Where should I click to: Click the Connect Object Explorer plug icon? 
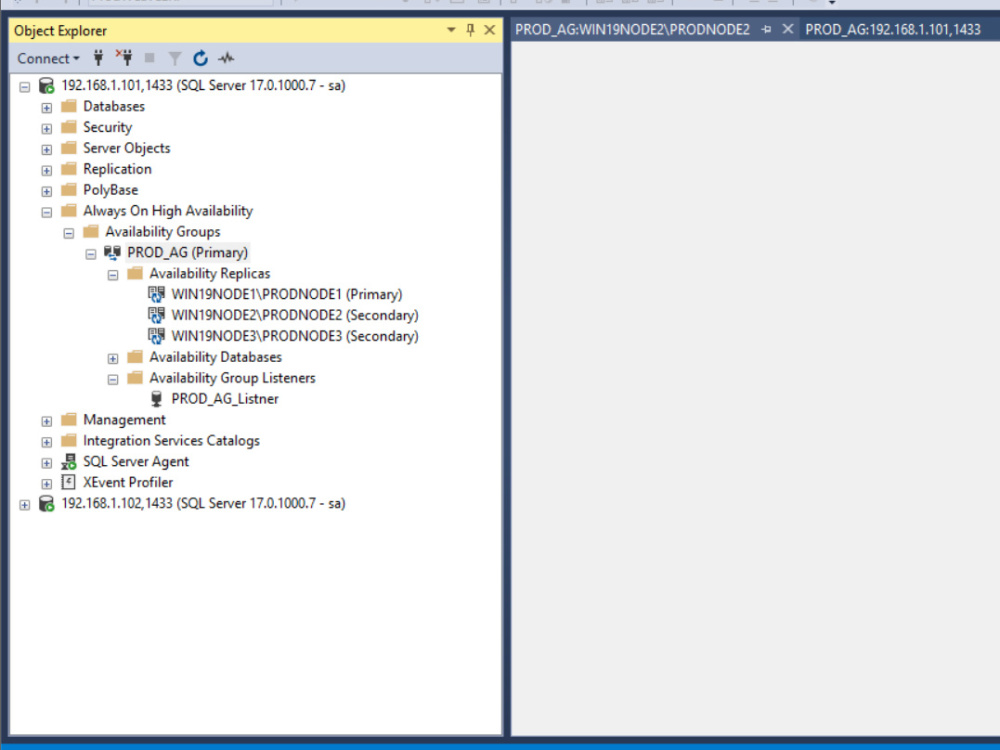98,59
